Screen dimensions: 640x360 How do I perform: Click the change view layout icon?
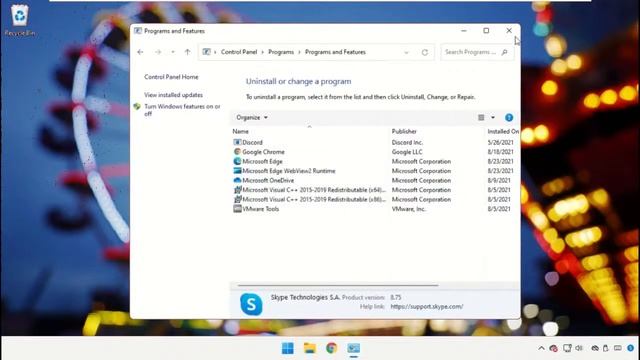click(x=481, y=118)
